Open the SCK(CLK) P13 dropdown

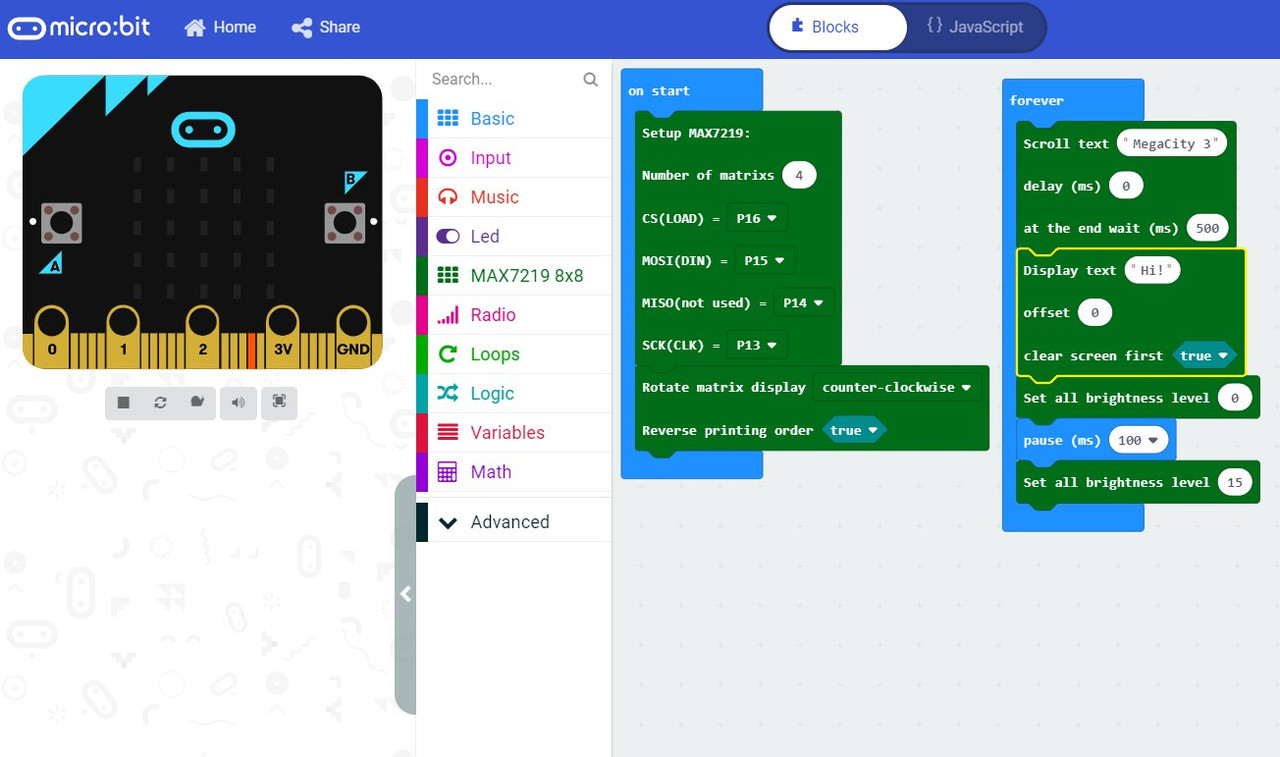click(x=757, y=345)
